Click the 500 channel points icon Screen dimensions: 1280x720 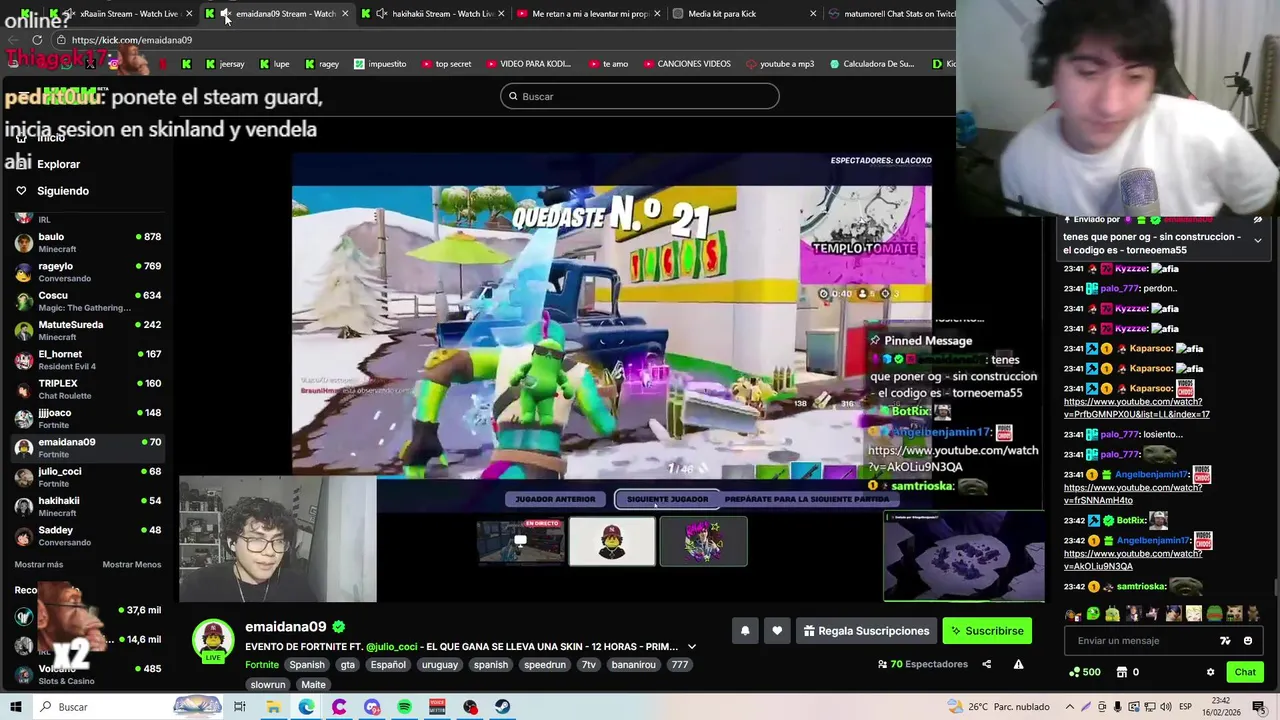click(1085, 672)
